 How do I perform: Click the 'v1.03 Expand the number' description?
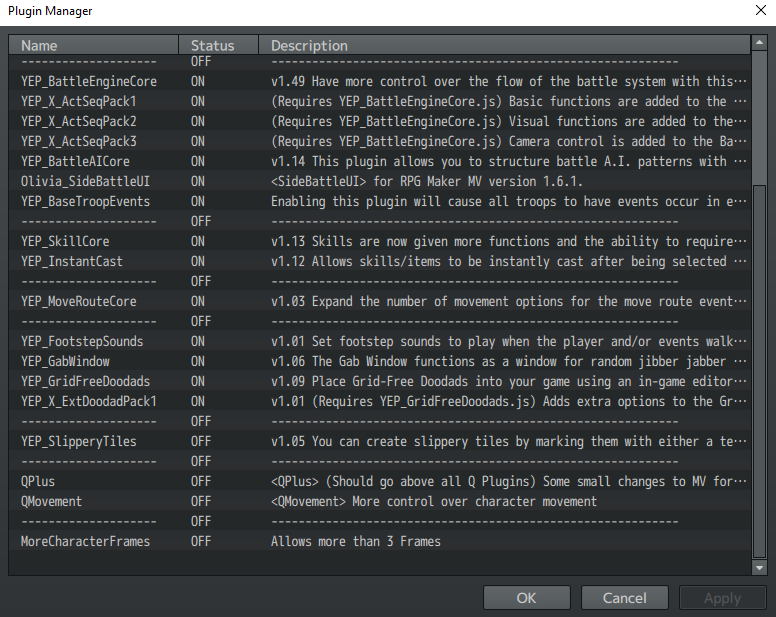pyautogui.click(x=508, y=301)
